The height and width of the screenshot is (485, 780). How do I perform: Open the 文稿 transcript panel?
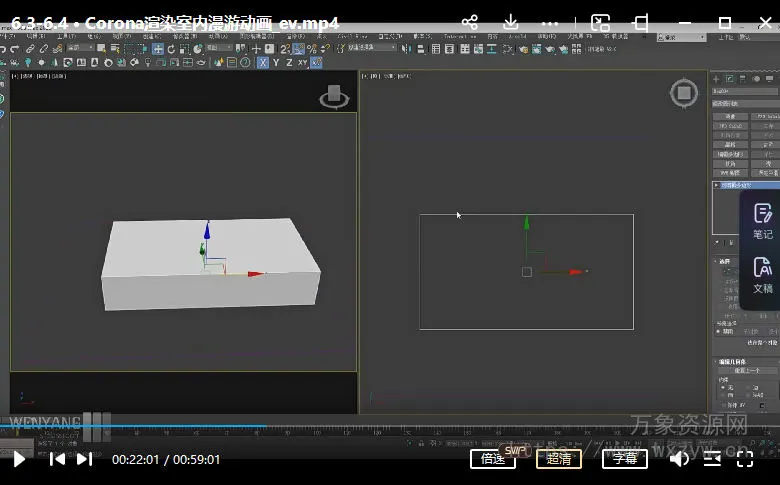(x=762, y=274)
